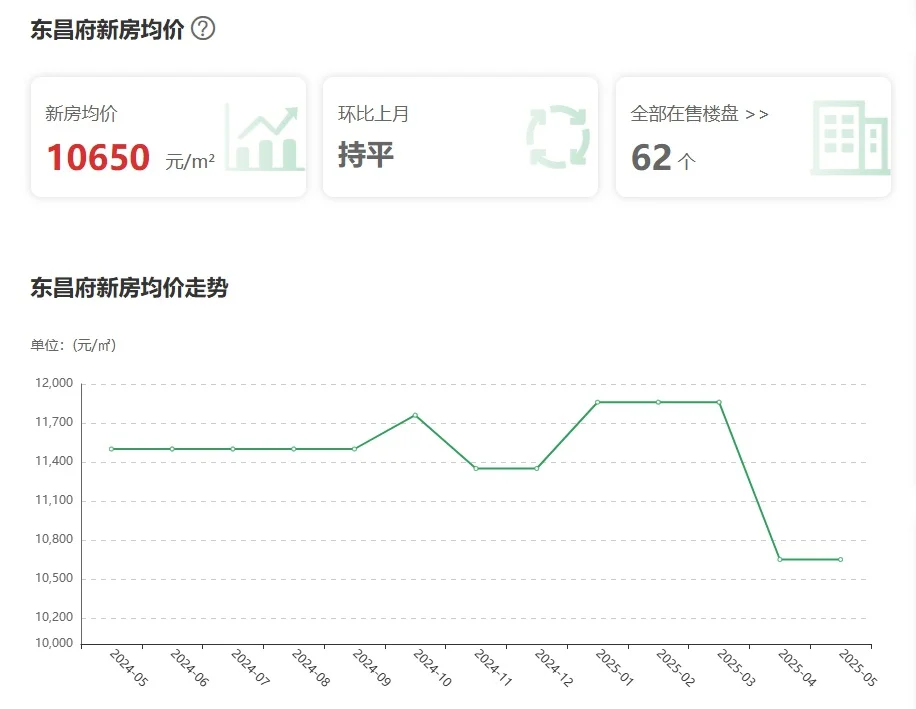
Task: Click the help question mark beside 东昌府新房均价
Action: pos(203,29)
